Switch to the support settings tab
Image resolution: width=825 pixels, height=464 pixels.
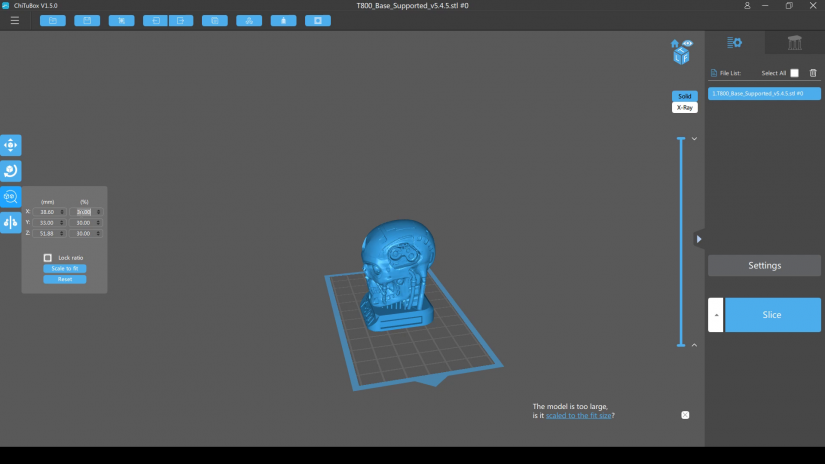(x=794, y=42)
